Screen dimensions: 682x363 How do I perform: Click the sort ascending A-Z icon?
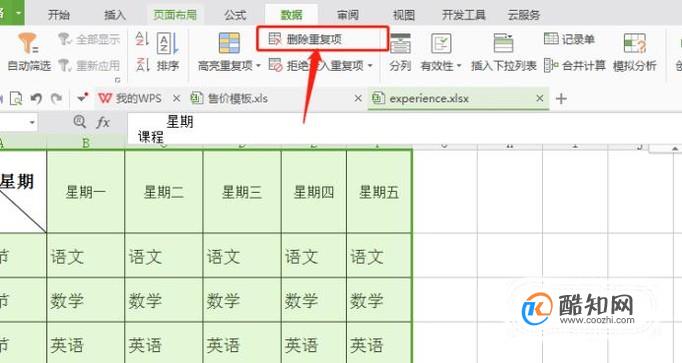(142, 39)
